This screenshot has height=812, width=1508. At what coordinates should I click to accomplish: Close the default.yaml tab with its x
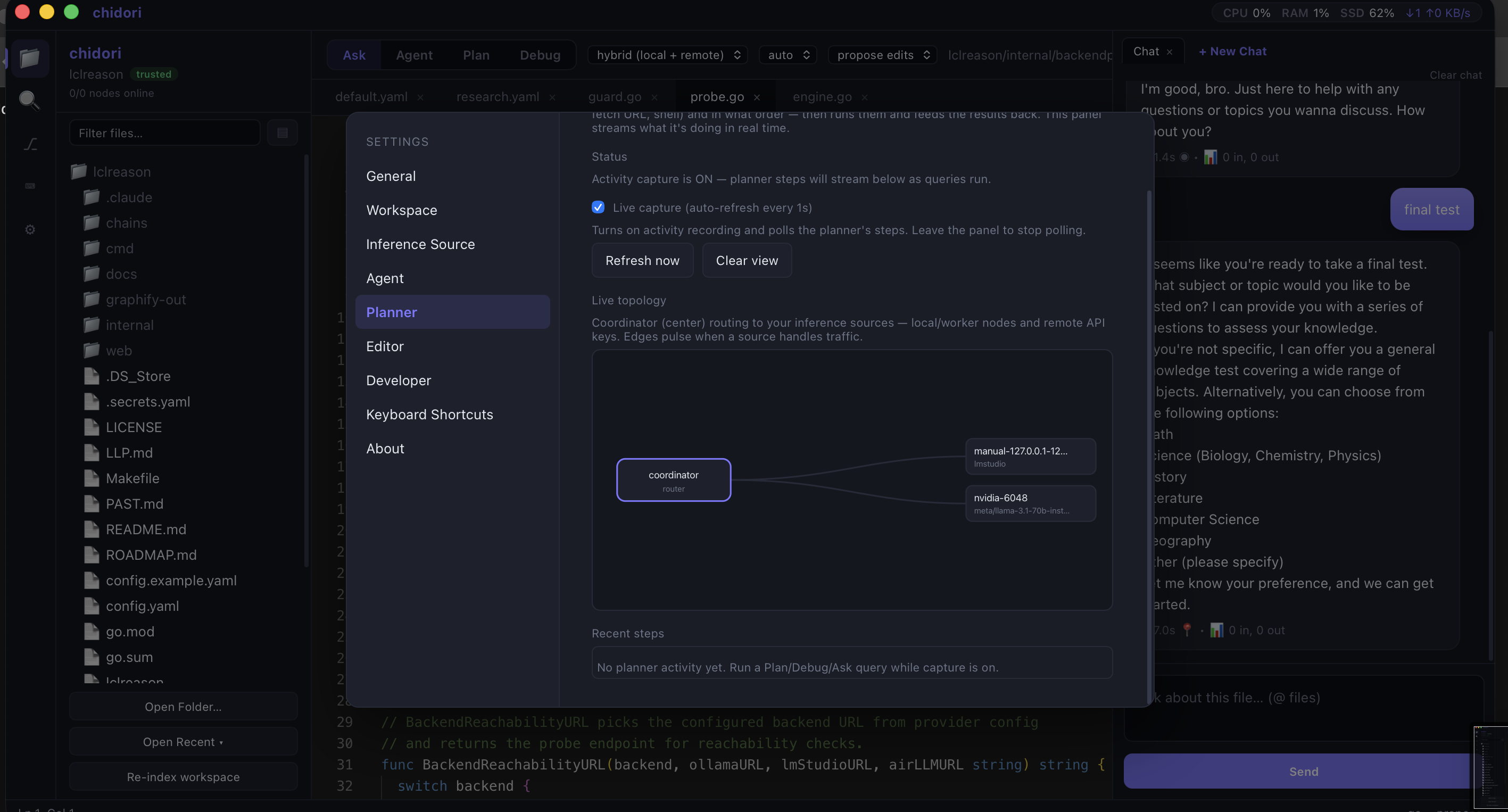coord(420,97)
